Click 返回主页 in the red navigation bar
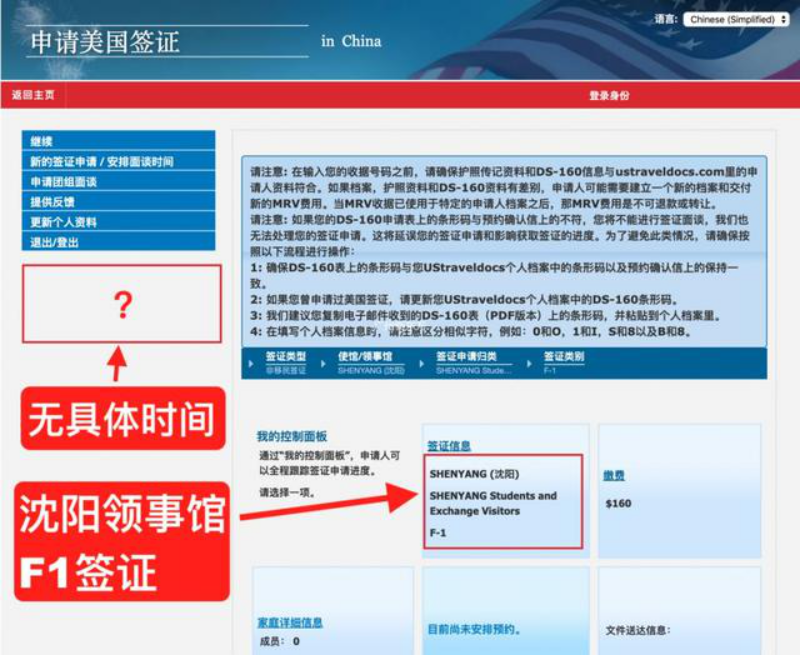The height and width of the screenshot is (655, 800). point(33,95)
